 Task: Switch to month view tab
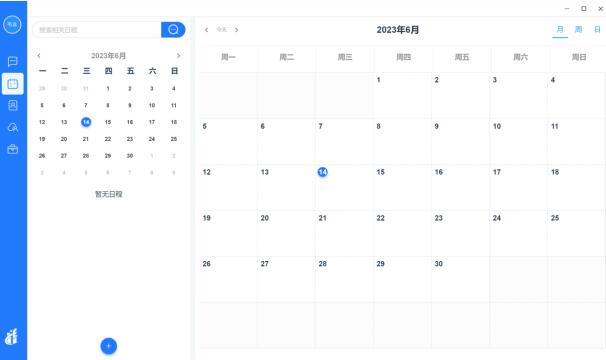click(560, 29)
